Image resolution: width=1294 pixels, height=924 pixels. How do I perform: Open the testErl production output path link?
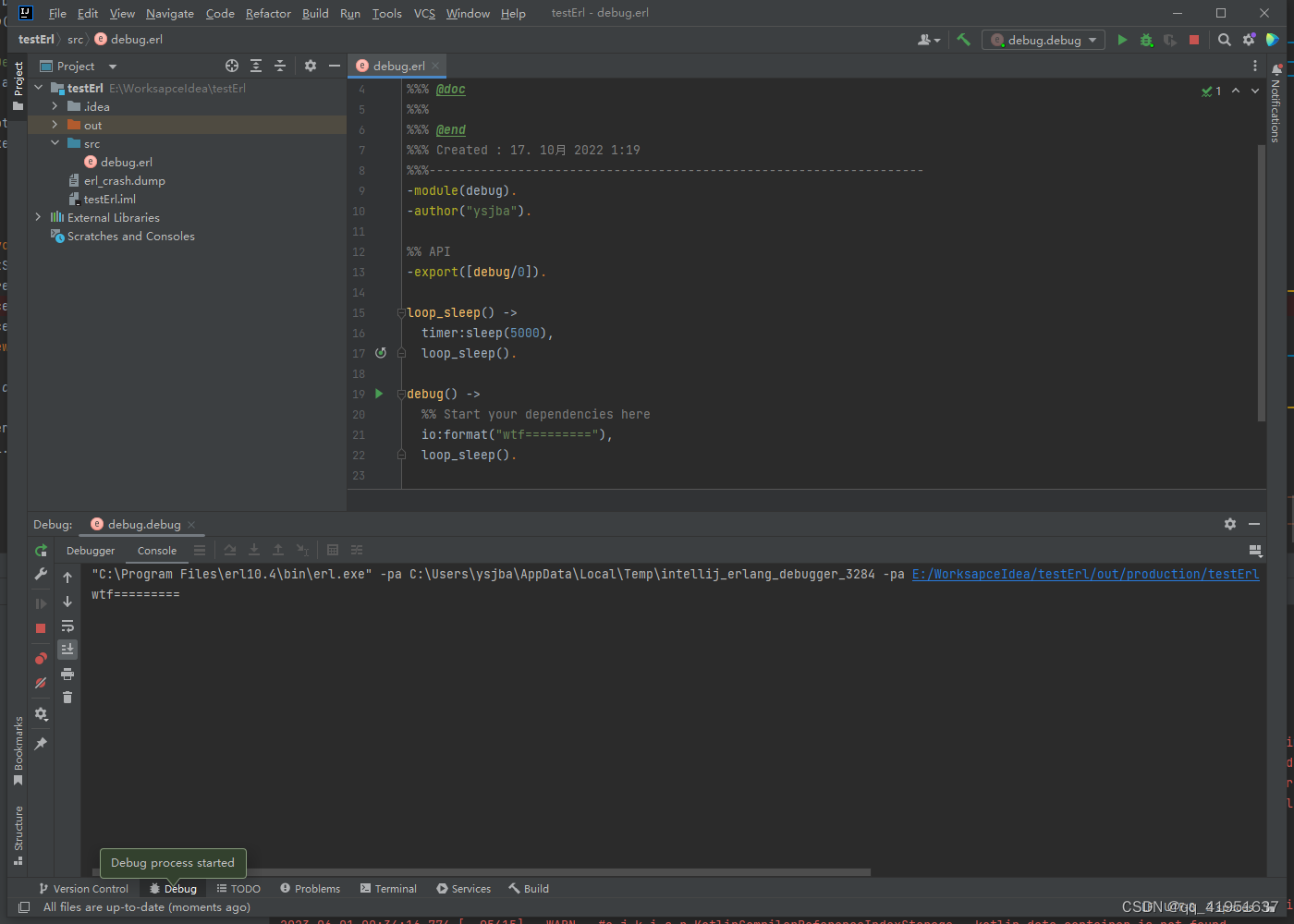pyautogui.click(x=1085, y=574)
